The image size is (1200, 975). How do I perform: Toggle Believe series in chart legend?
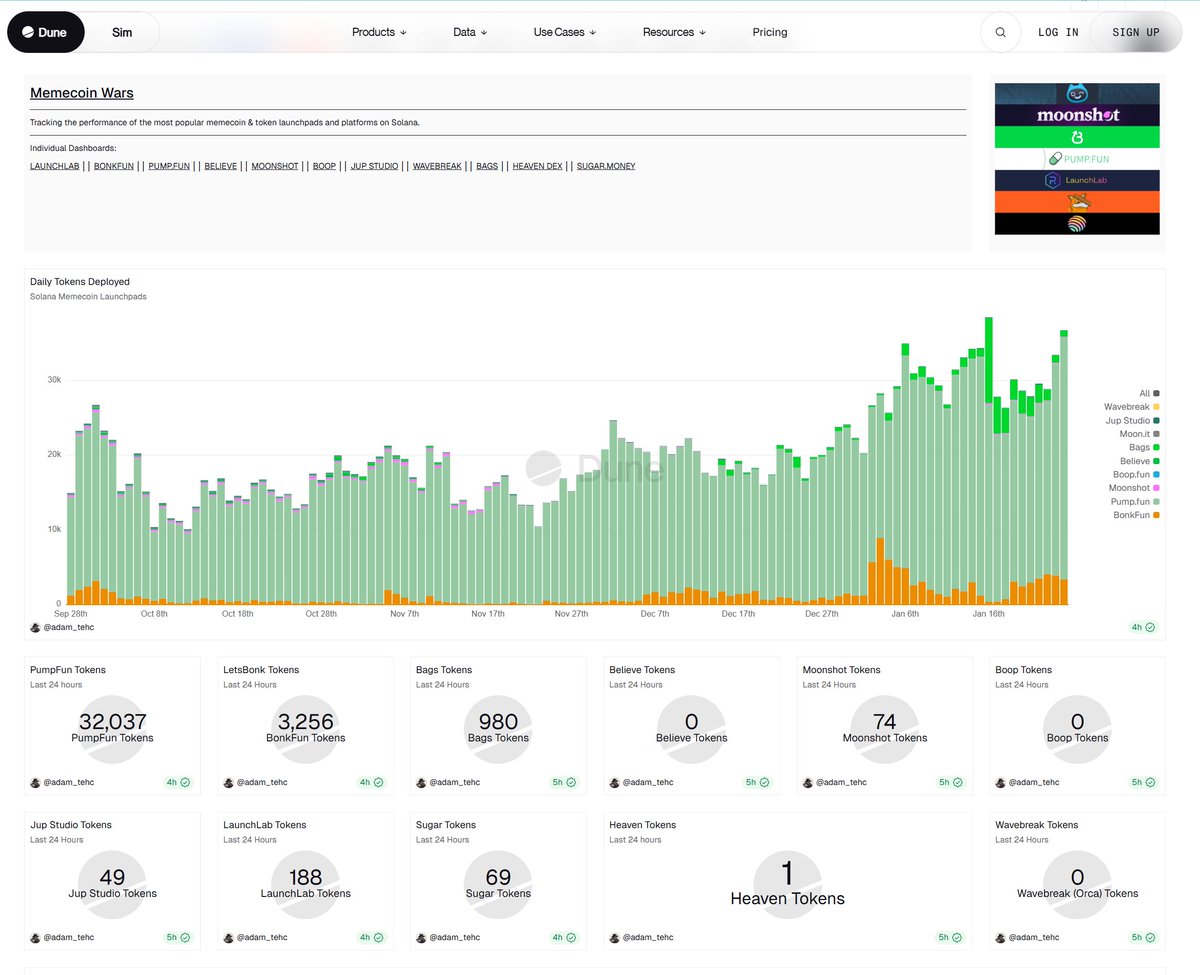[x=1139, y=461]
